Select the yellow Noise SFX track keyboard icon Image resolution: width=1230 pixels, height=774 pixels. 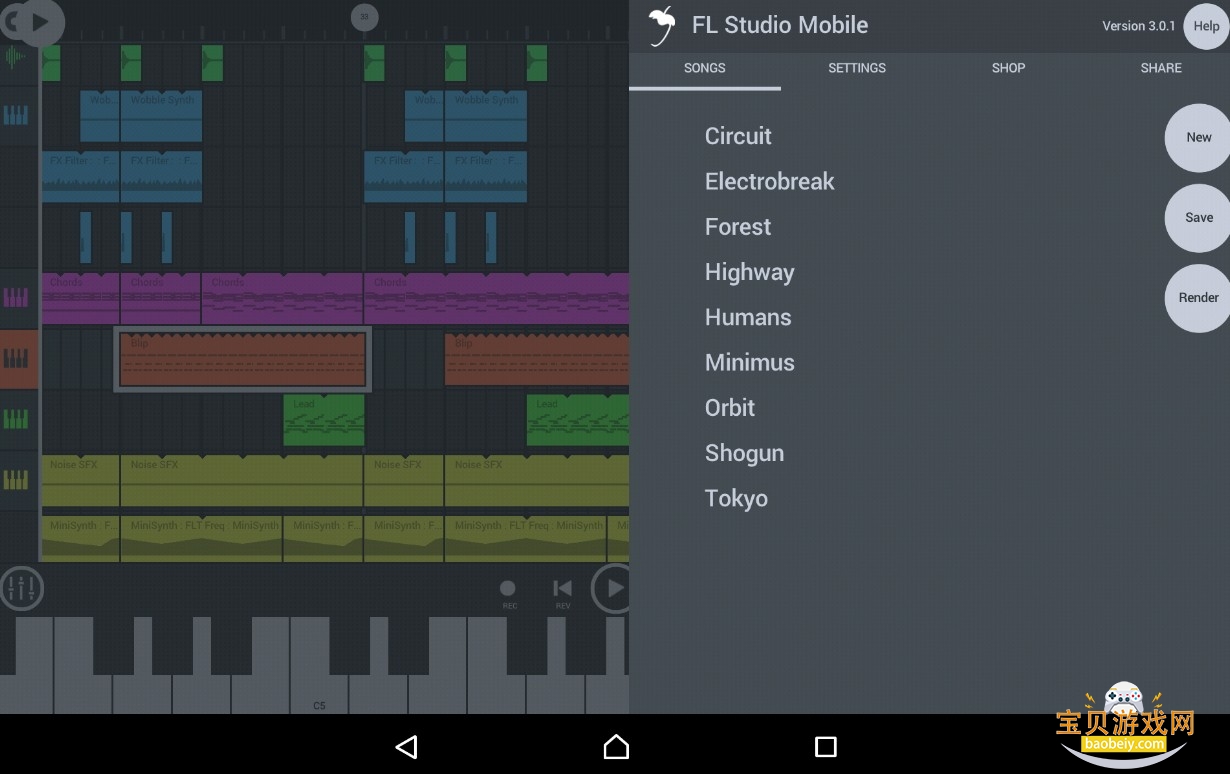point(16,480)
